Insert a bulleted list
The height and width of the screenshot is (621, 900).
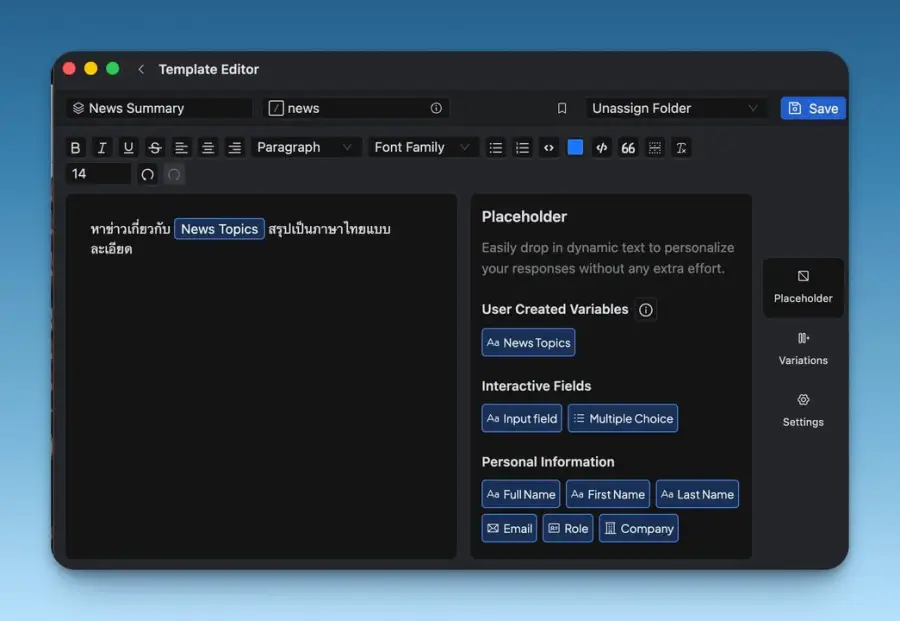(x=495, y=148)
